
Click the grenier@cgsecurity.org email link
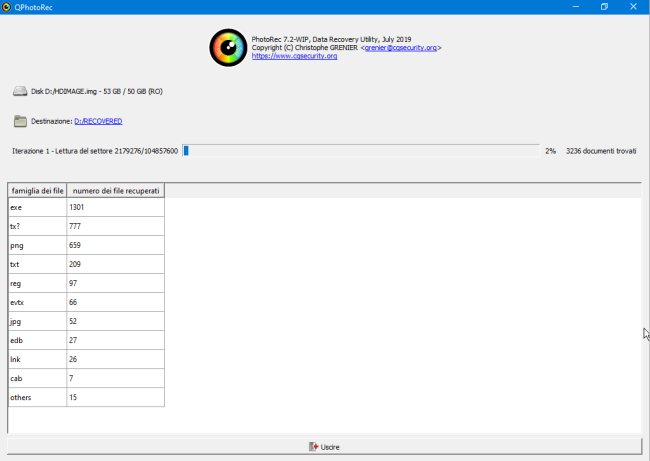pyautogui.click(x=400, y=48)
